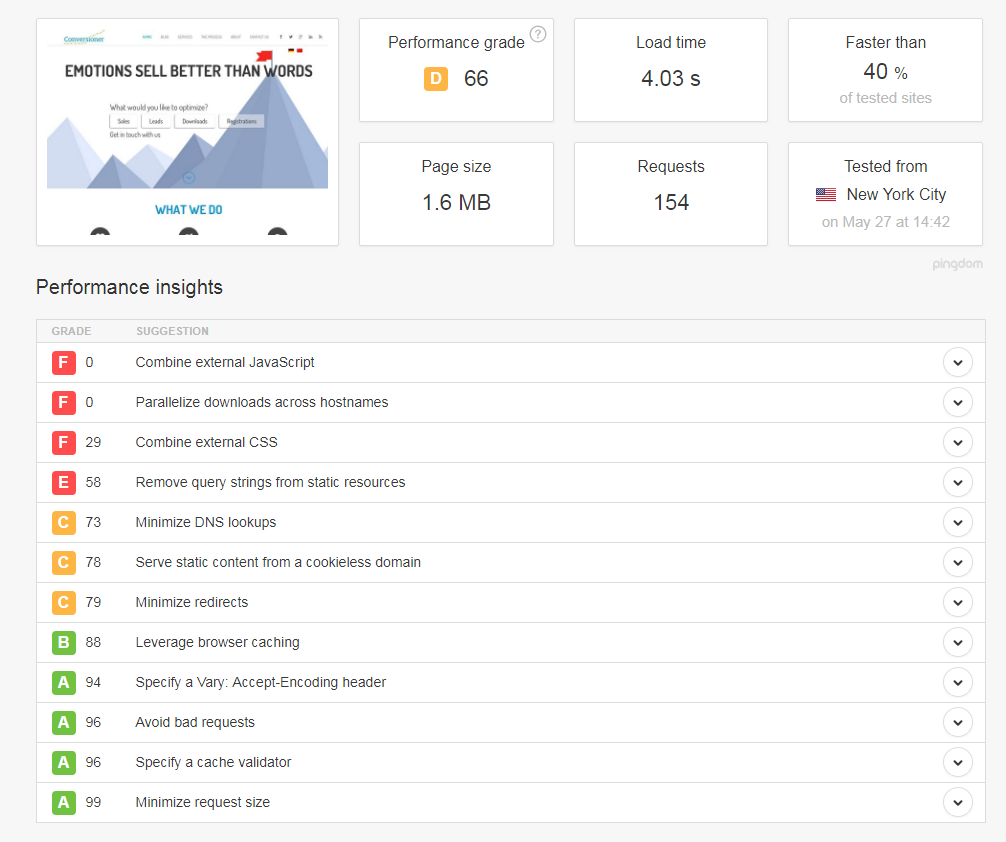Click the score 58 in the query strings row
This screenshot has height=842, width=1006.
point(93,483)
